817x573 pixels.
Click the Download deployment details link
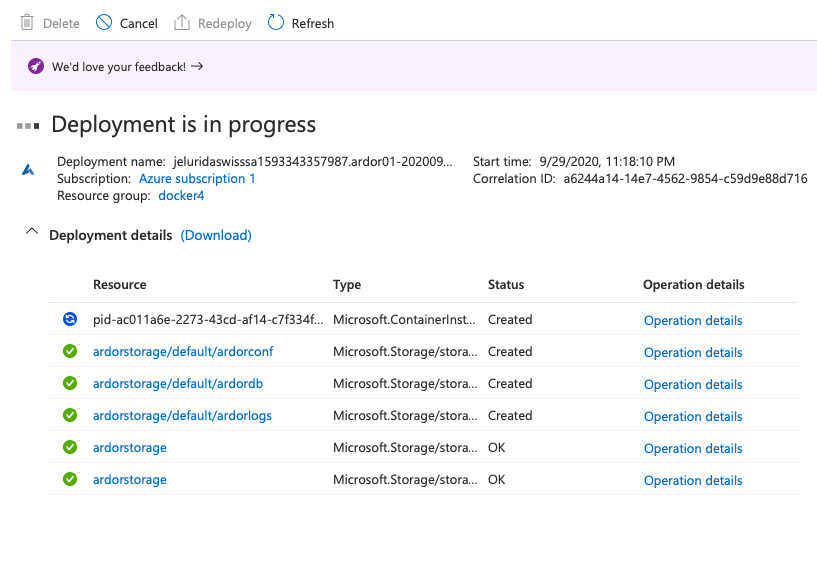pyautogui.click(x=216, y=235)
